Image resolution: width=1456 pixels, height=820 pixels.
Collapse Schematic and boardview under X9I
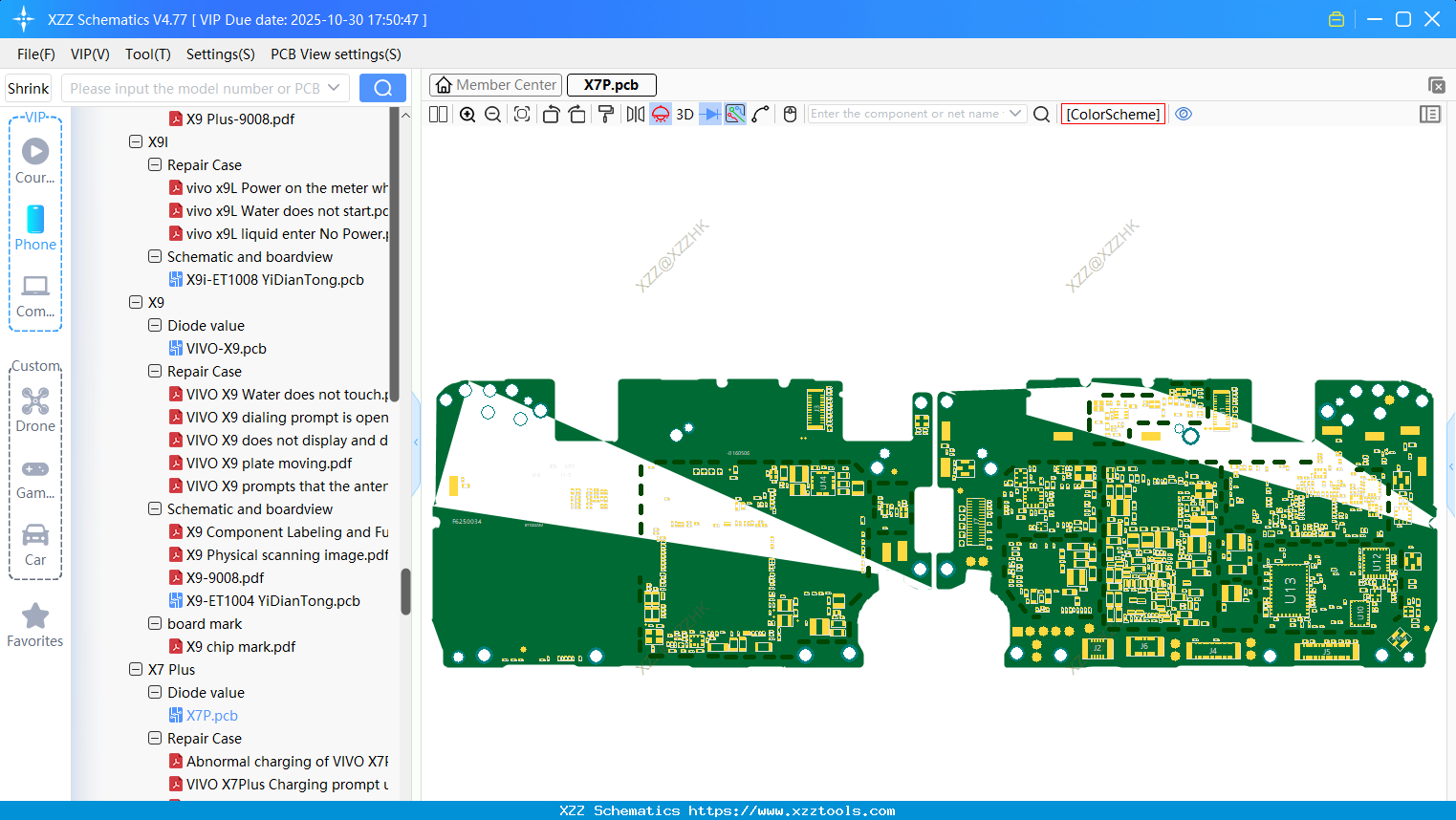[155, 256]
